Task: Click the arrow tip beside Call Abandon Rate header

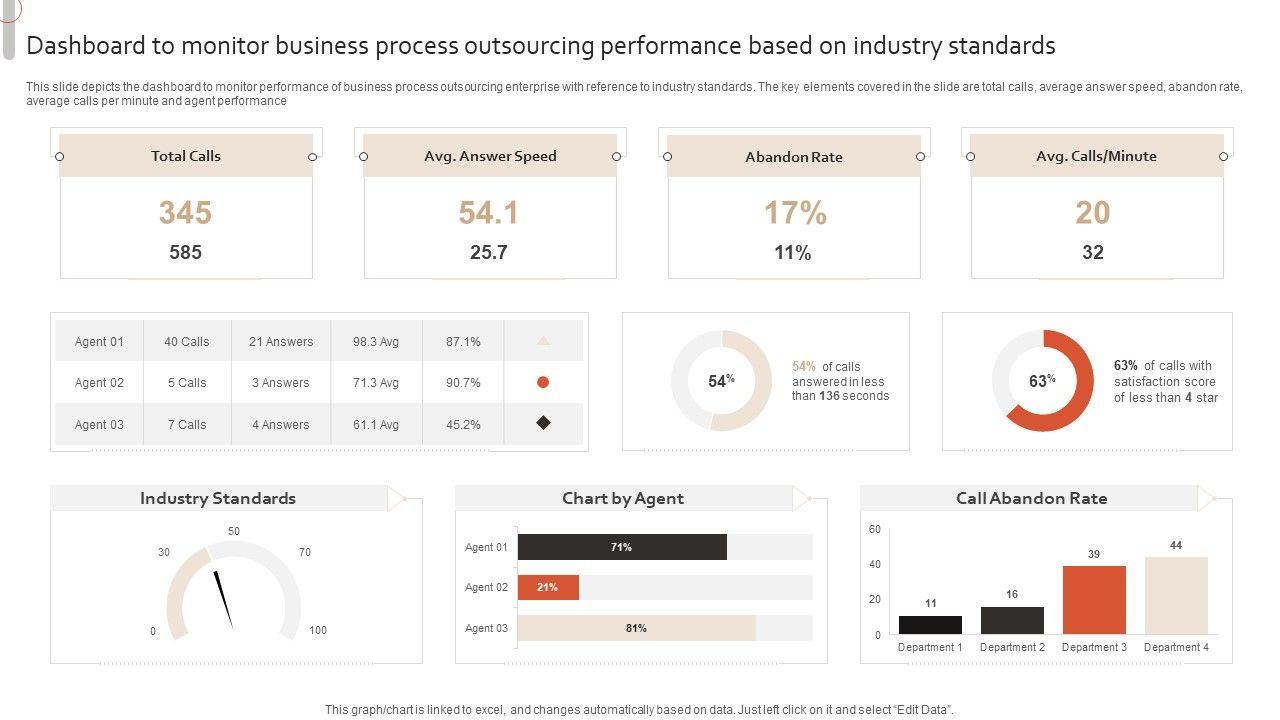Action: click(x=1208, y=497)
